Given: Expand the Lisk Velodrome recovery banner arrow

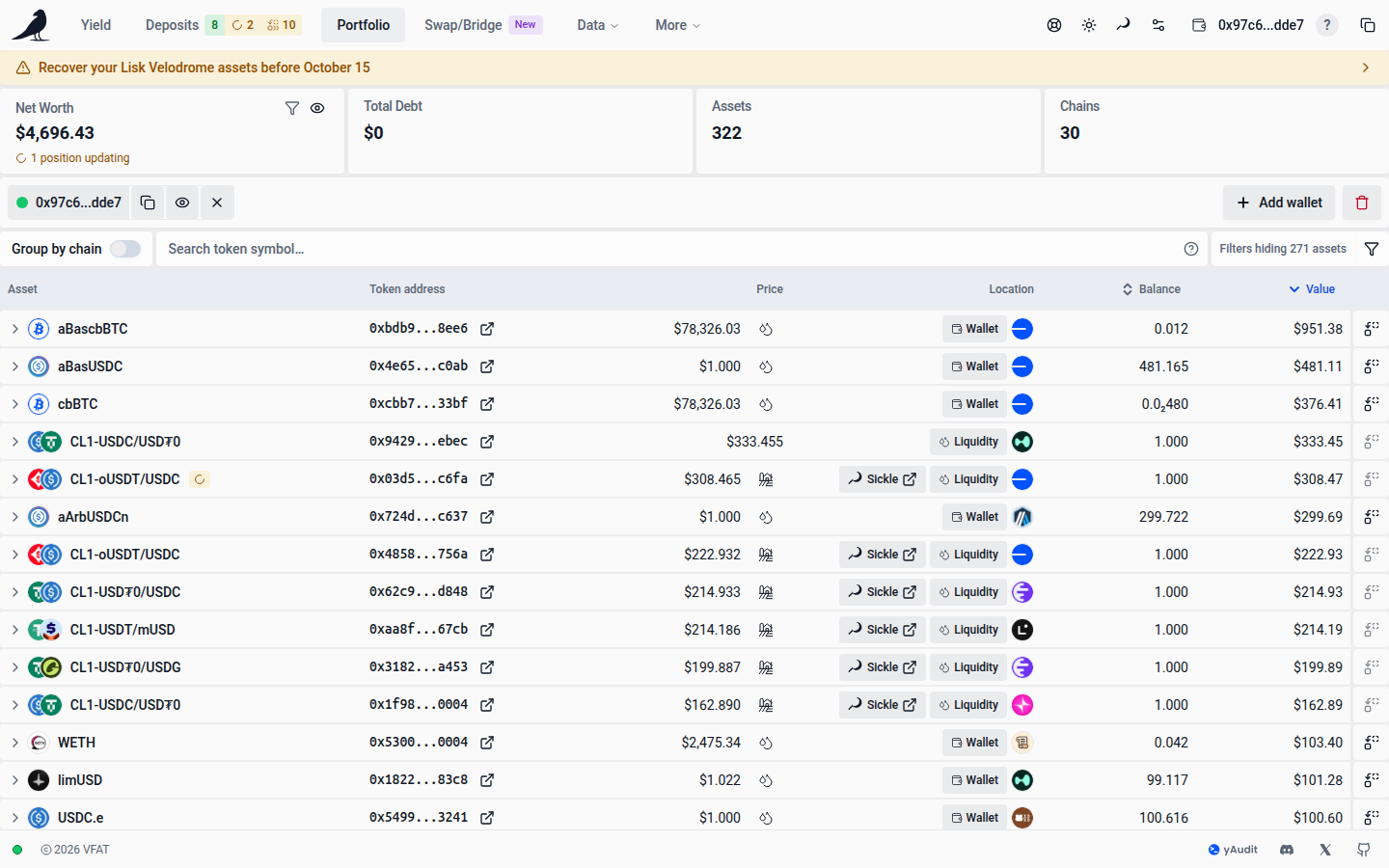Looking at the screenshot, I should 1365,68.
